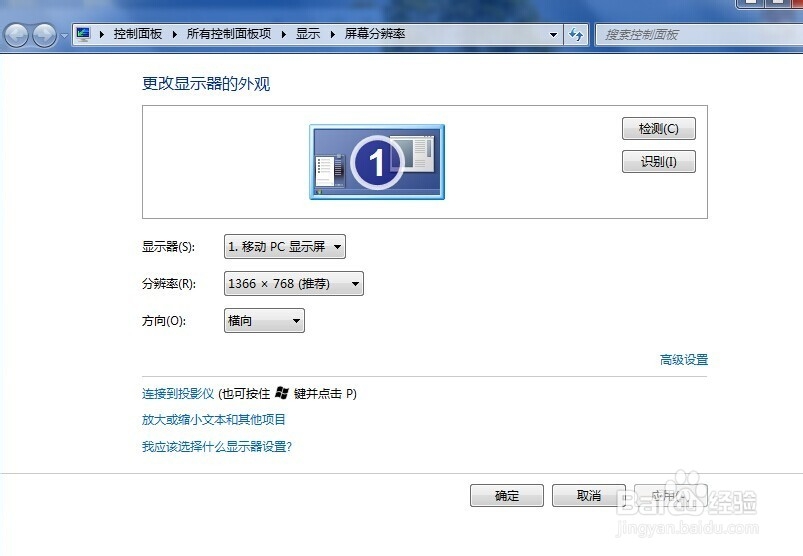Click 控制面板 breadcrumb in address bar
This screenshot has width=803, height=556.
click(138, 34)
